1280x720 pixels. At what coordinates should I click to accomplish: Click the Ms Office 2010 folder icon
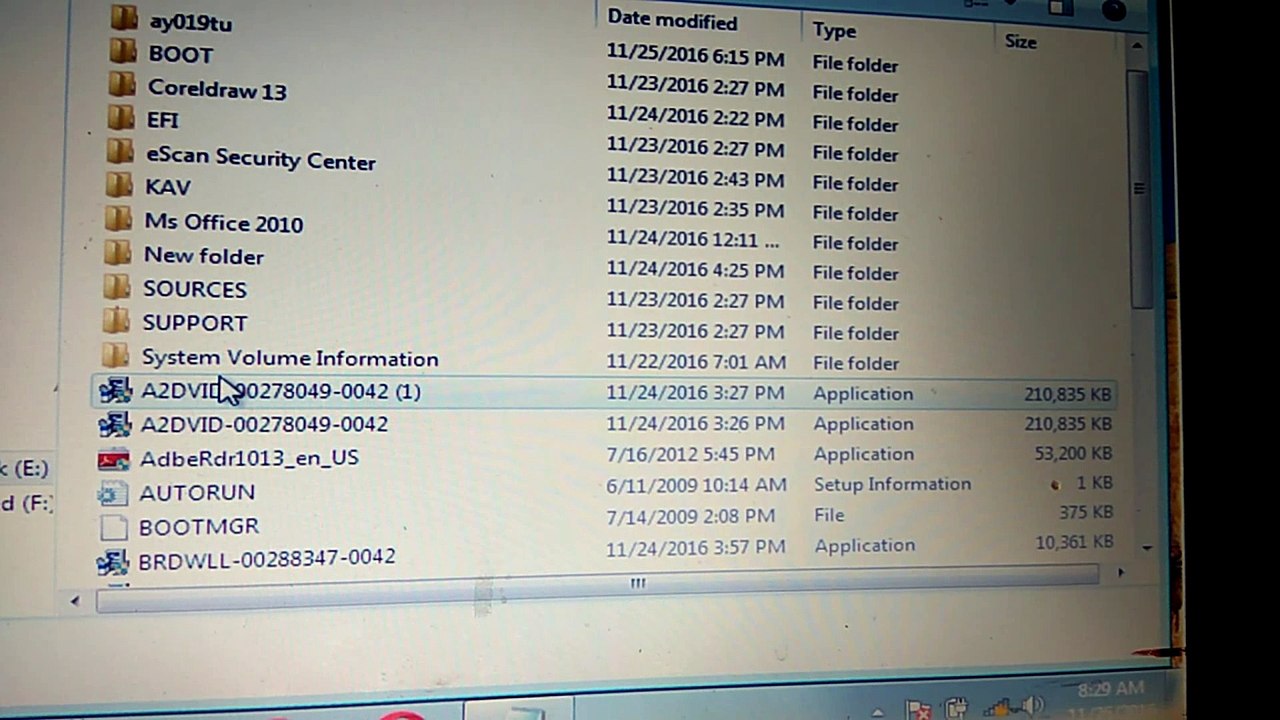pyautogui.click(x=118, y=219)
